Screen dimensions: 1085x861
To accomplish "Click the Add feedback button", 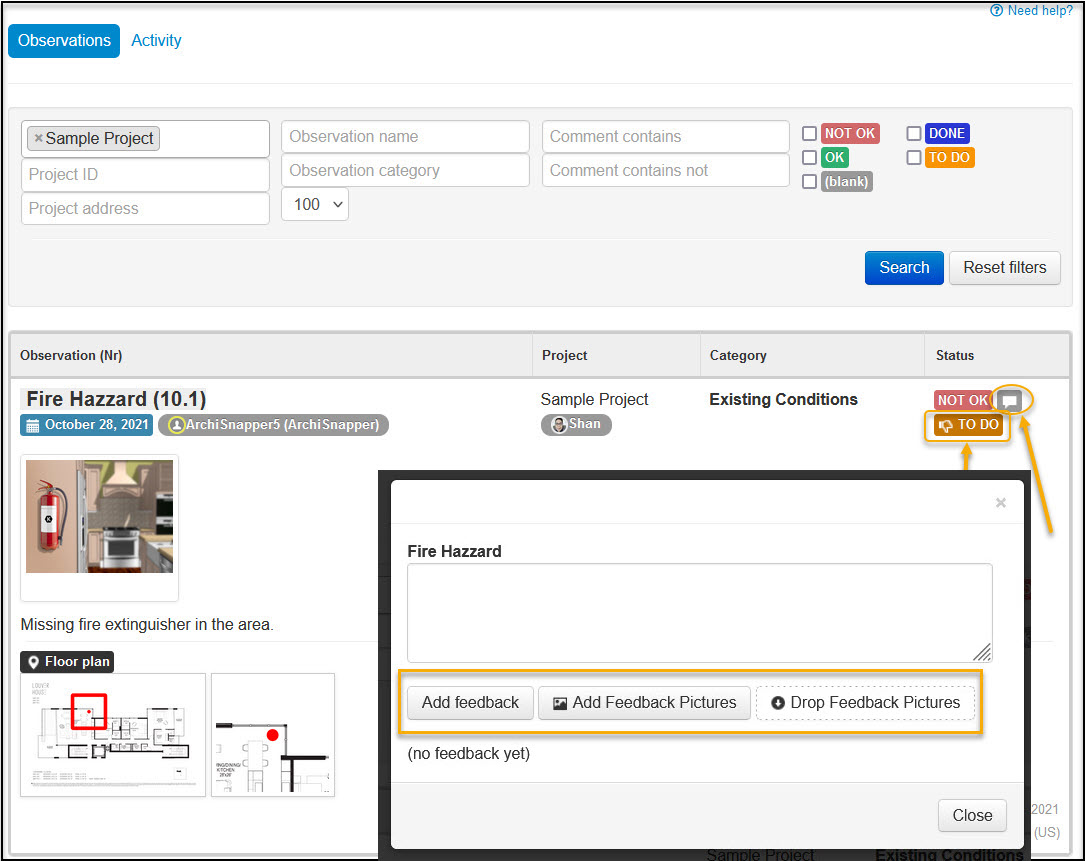I will click(470, 703).
